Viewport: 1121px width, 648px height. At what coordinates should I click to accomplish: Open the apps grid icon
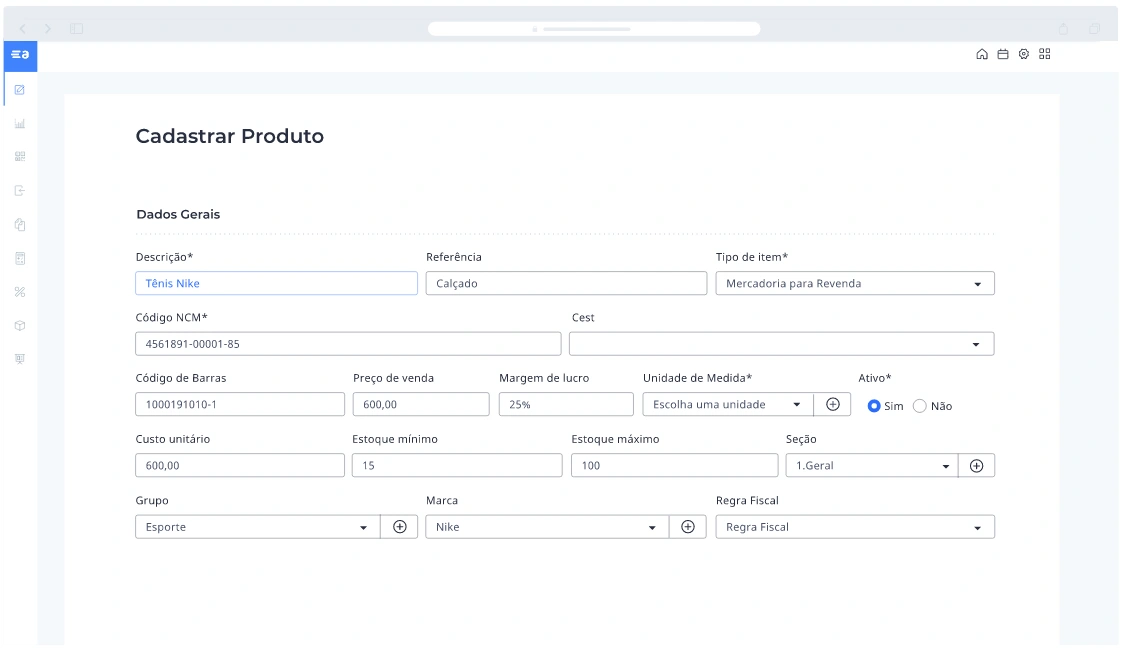pyautogui.click(x=1045, y=54)
